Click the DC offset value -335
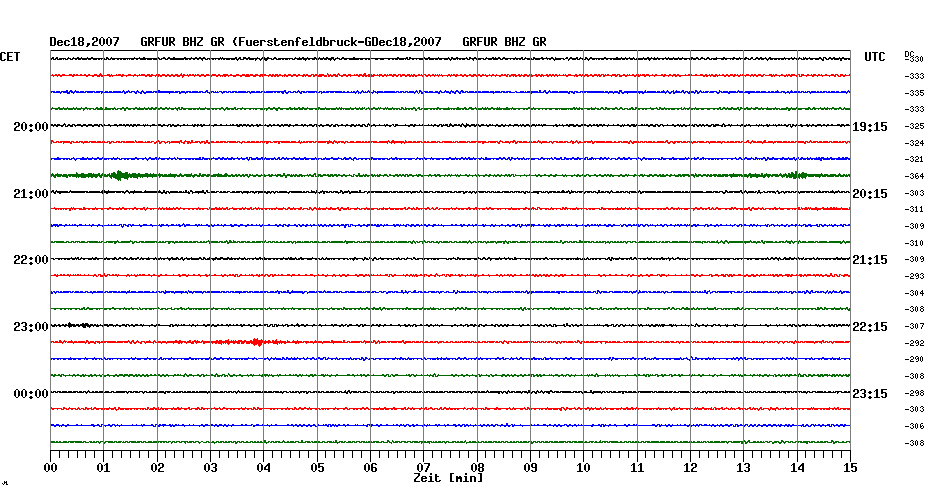This screenshot has width=930, height=494. coord(914,93)
